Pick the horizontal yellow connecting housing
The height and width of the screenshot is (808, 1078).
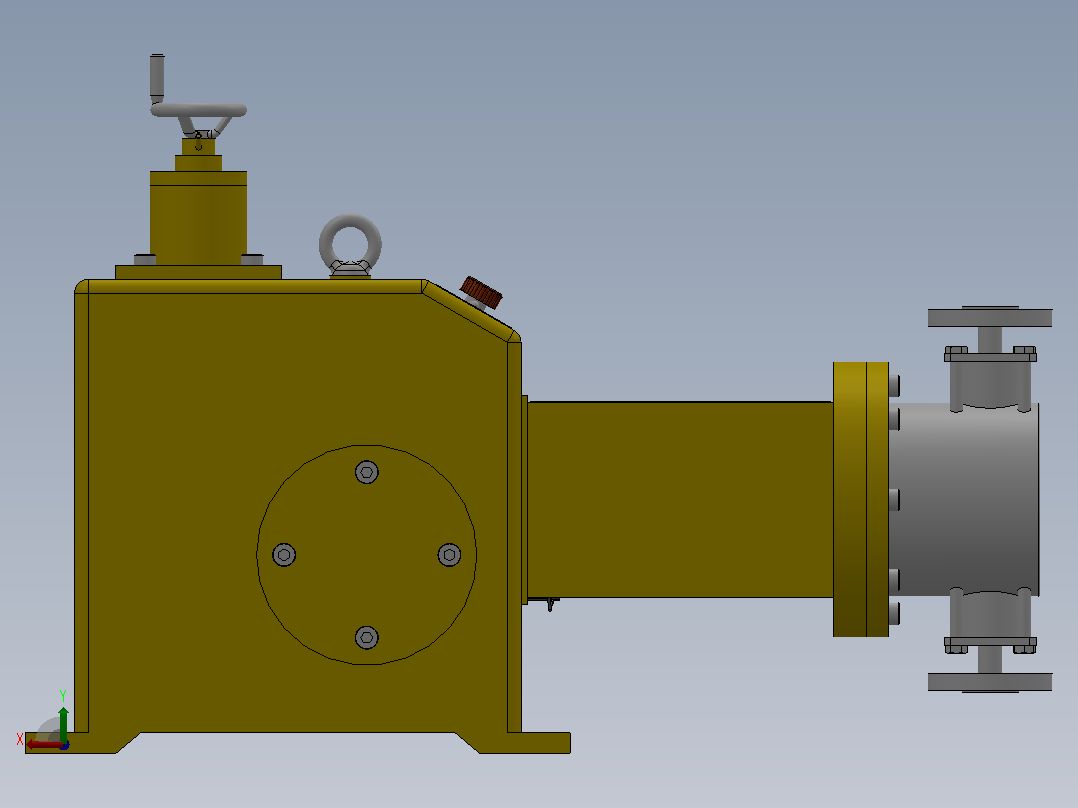click(680, 499)
